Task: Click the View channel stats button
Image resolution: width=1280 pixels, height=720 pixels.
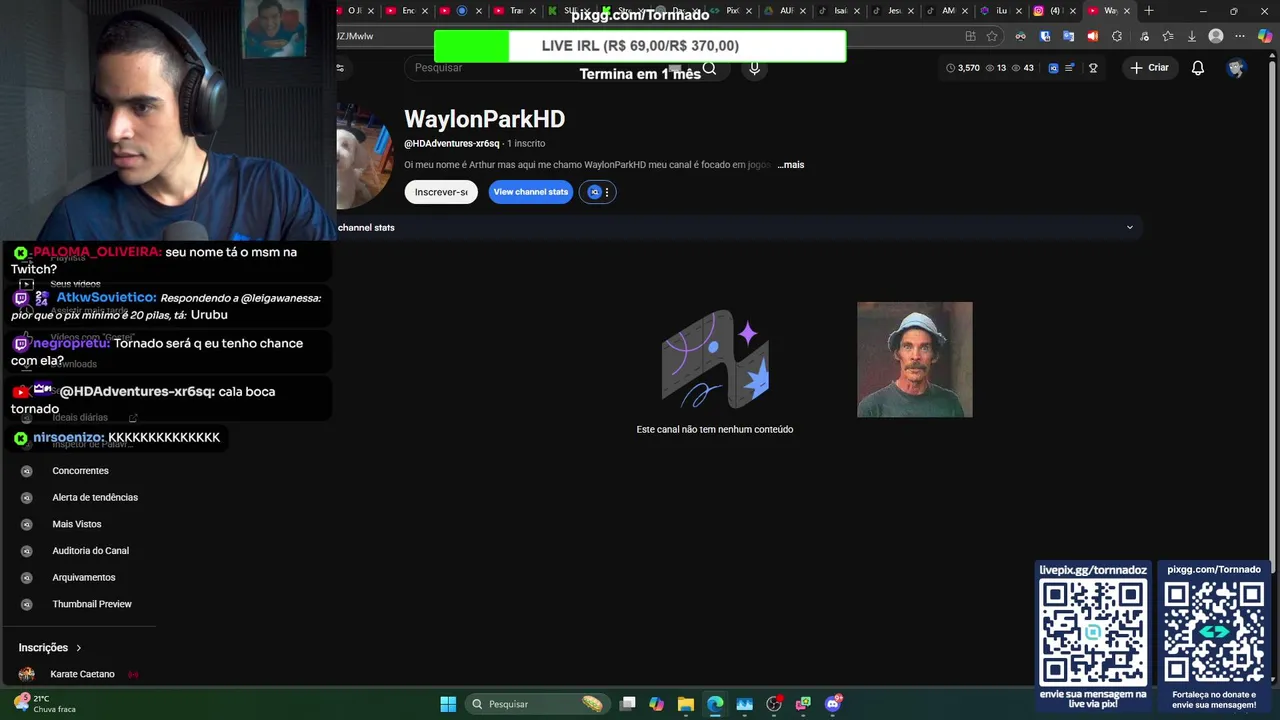Action: (x=531, y=192)
